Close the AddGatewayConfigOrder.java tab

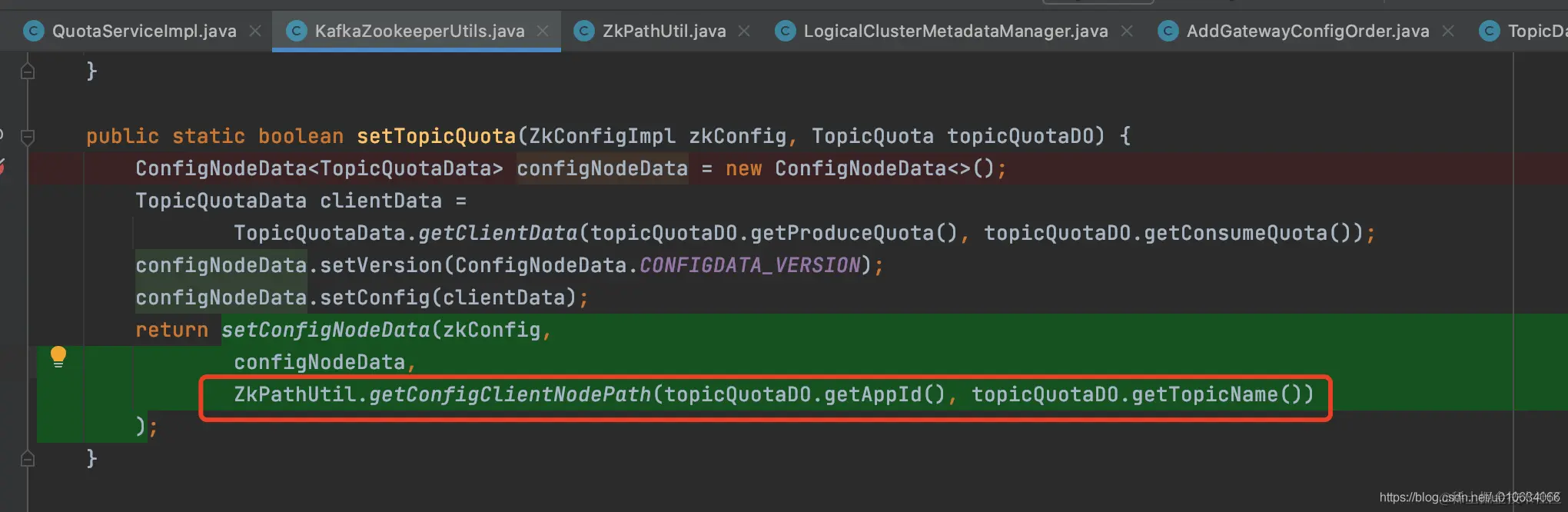[1448, 31]
